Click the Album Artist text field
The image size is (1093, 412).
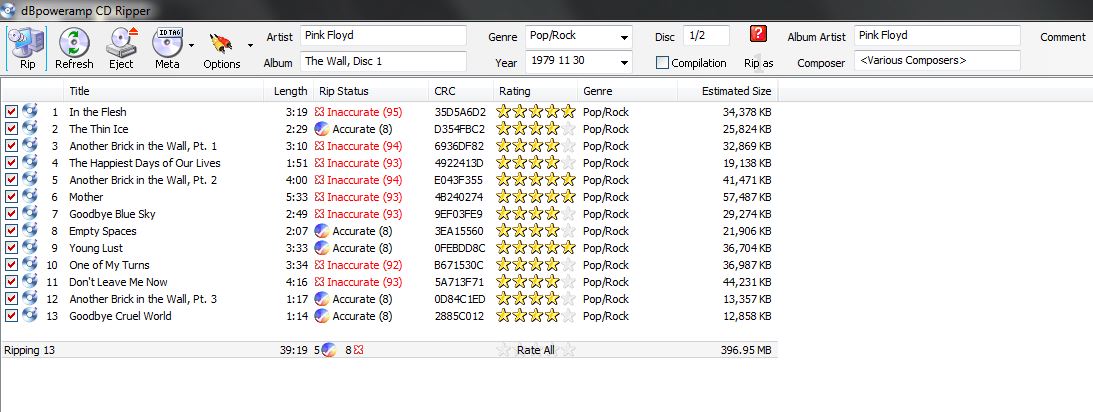936,36
